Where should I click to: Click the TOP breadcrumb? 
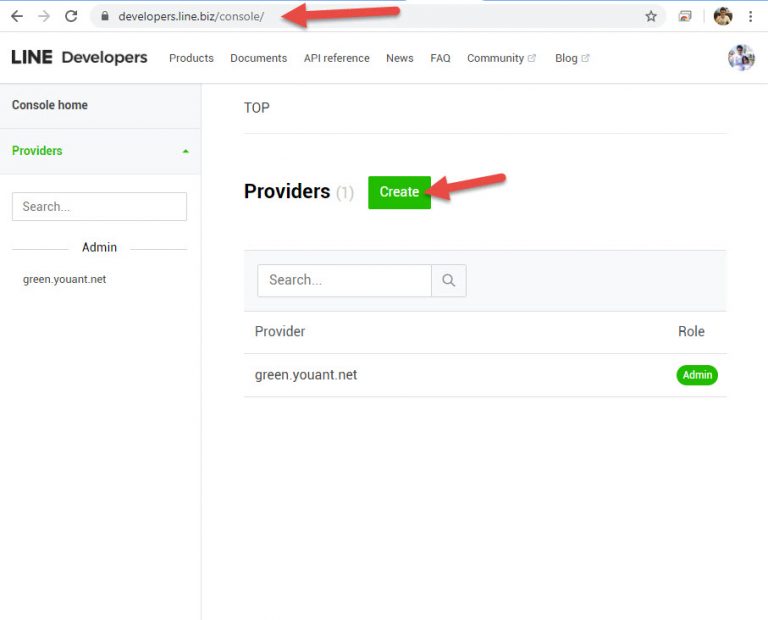[257, 108]
